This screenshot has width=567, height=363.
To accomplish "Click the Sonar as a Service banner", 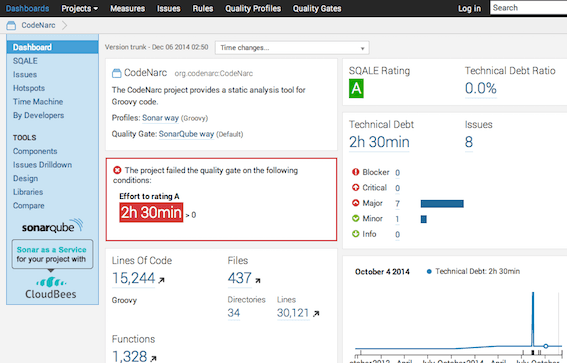I will (52, 254).
